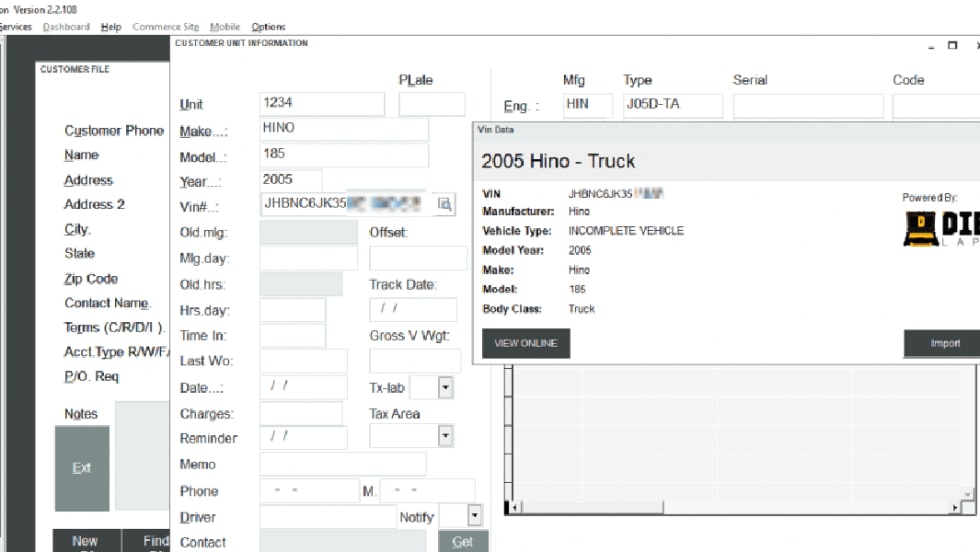Open the Tax Area dropdown list
This screenshot has width=980, height=552.
point(445,436)
